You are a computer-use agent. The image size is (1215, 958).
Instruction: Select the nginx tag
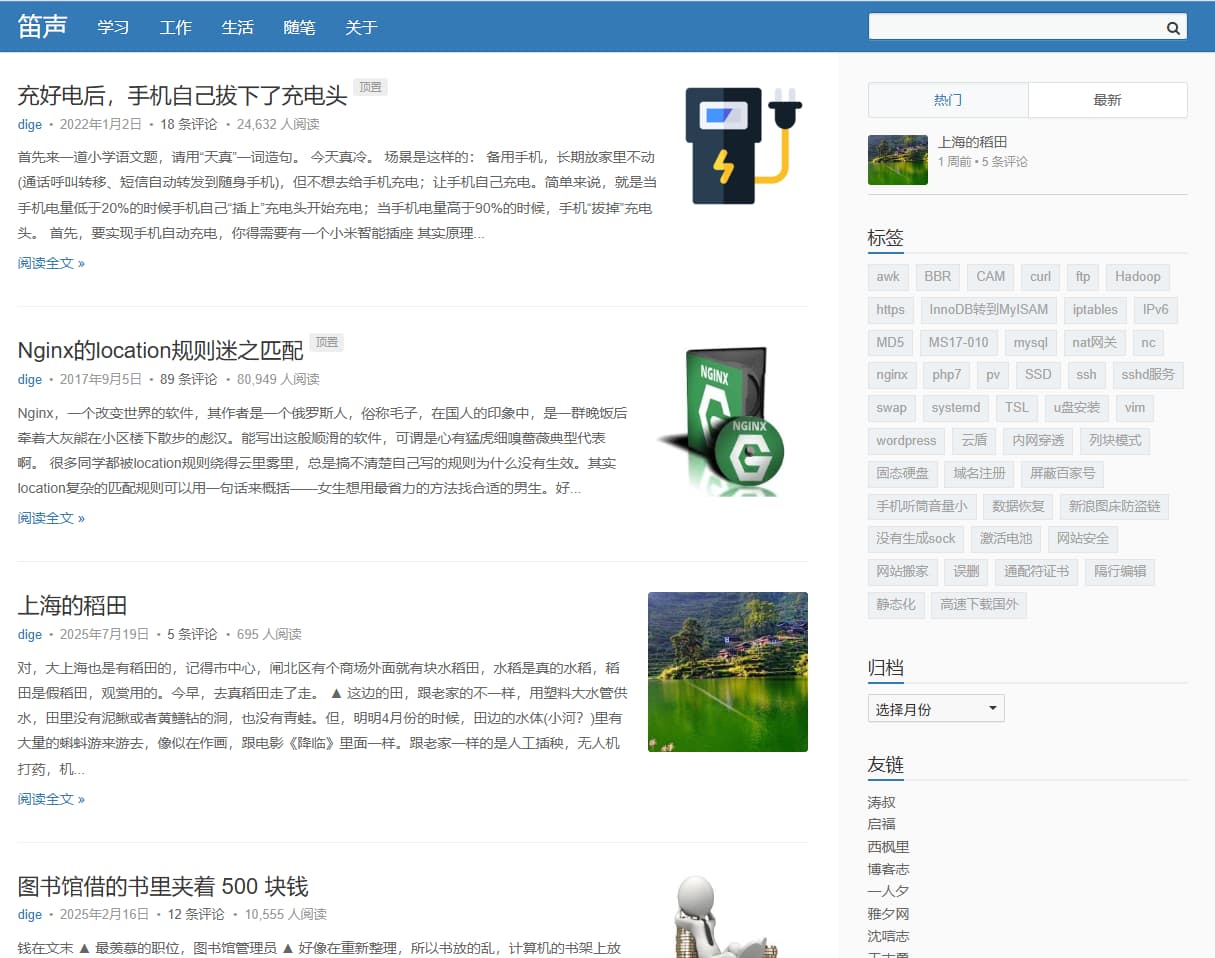tap(892, 375)
